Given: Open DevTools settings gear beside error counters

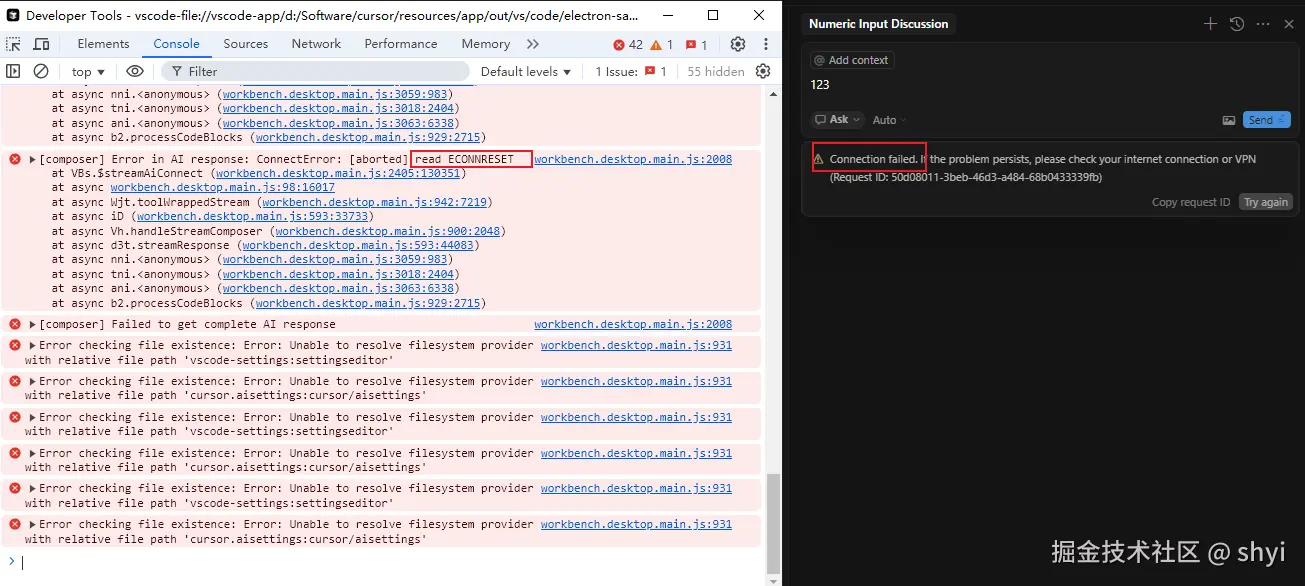Looking at the screenshot, I should click(x=738, y=44).
